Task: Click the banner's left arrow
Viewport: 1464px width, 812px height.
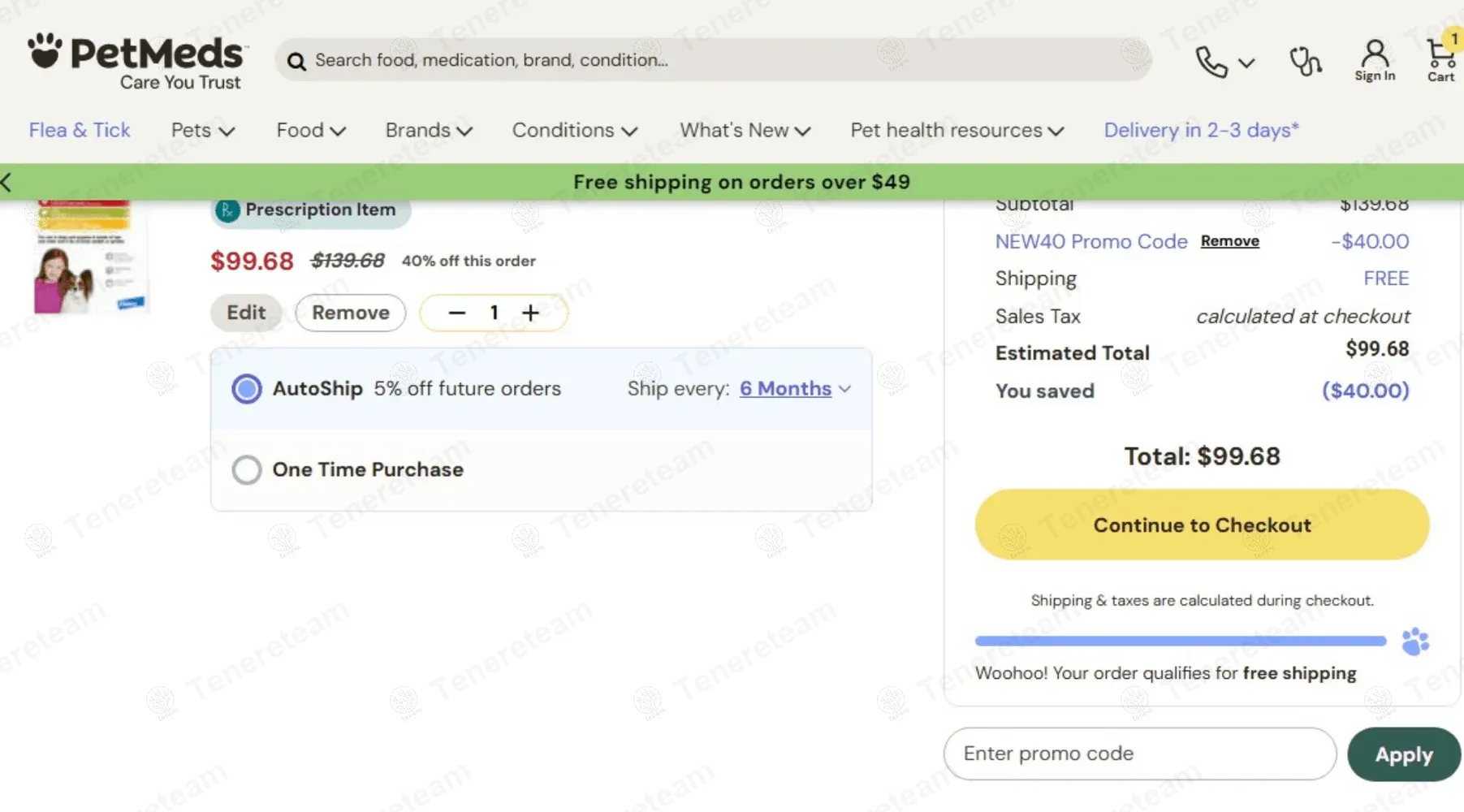Action: pyautogui.click(x=6, y=182)
